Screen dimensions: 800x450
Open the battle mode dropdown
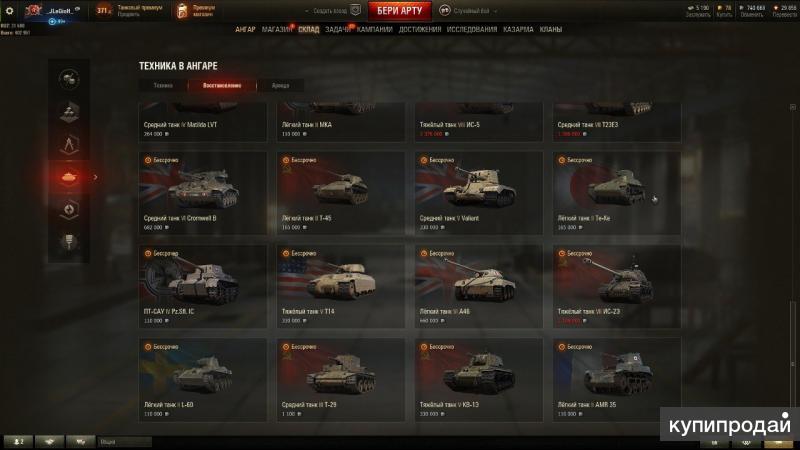tap(468, 11)
